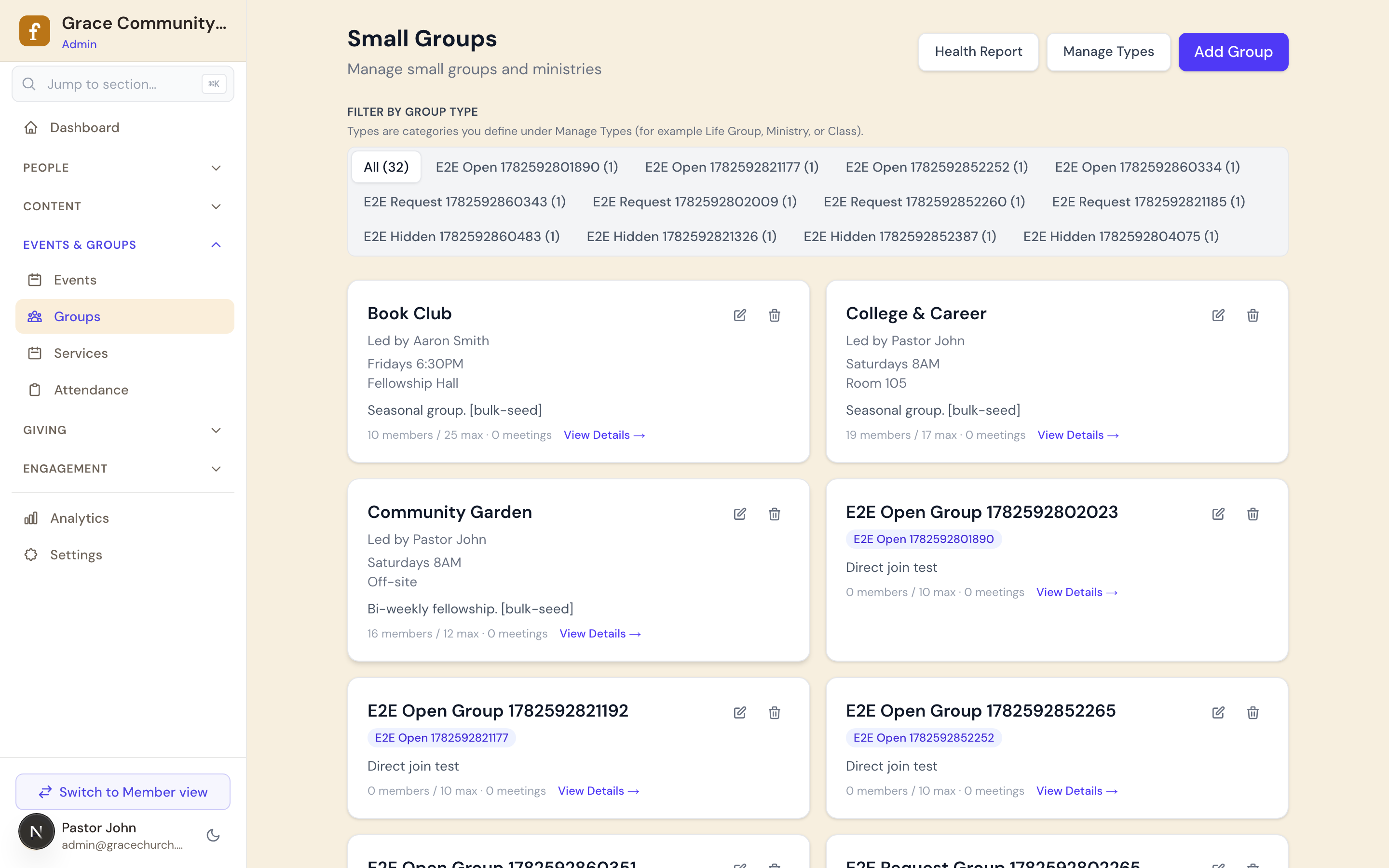Click Add Group button
This screenshot has height=868, width=1389.
[1233, 52]
